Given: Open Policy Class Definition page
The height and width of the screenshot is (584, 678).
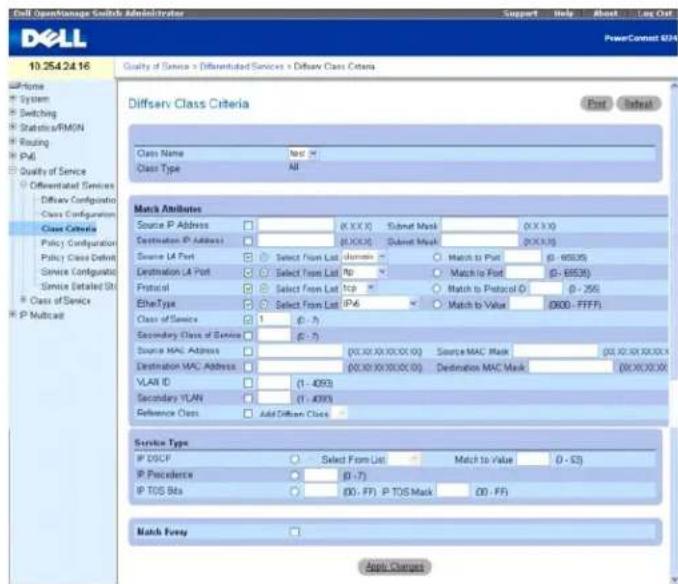Looking at the screenshot, I should [78, 258].
